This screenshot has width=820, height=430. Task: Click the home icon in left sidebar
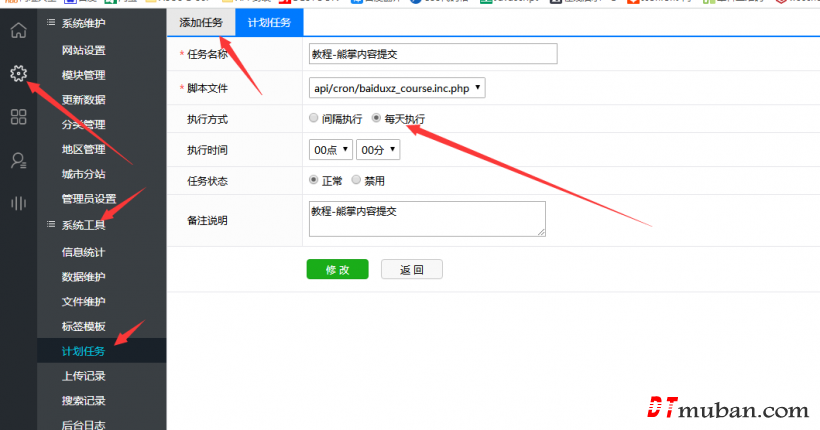click(18, 30)
